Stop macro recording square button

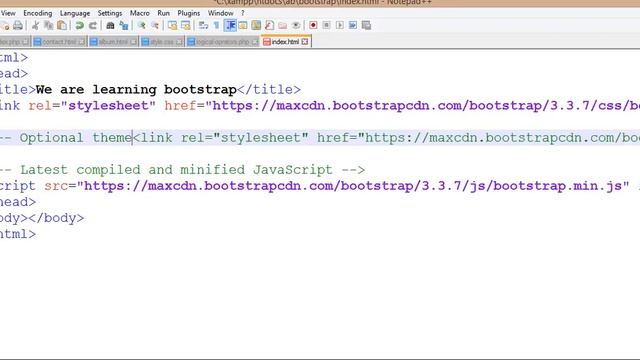coord(327,25)
